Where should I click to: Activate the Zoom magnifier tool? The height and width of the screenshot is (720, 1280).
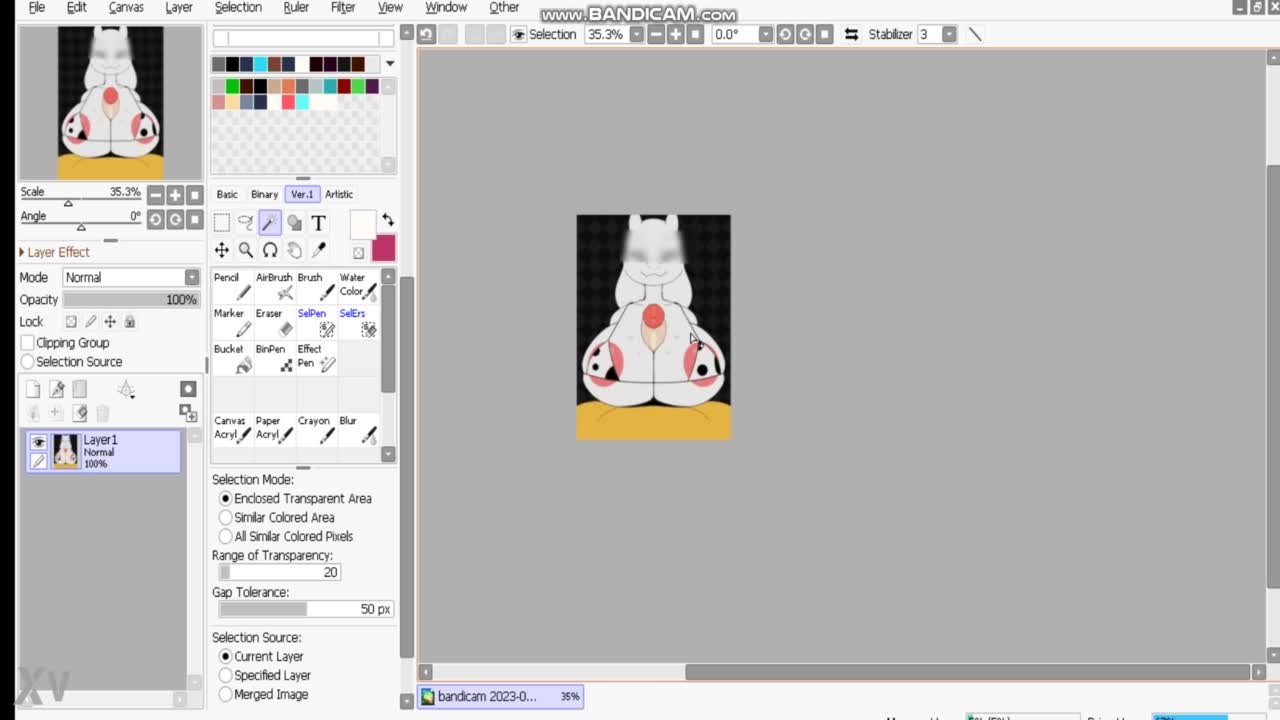[246, 250]
